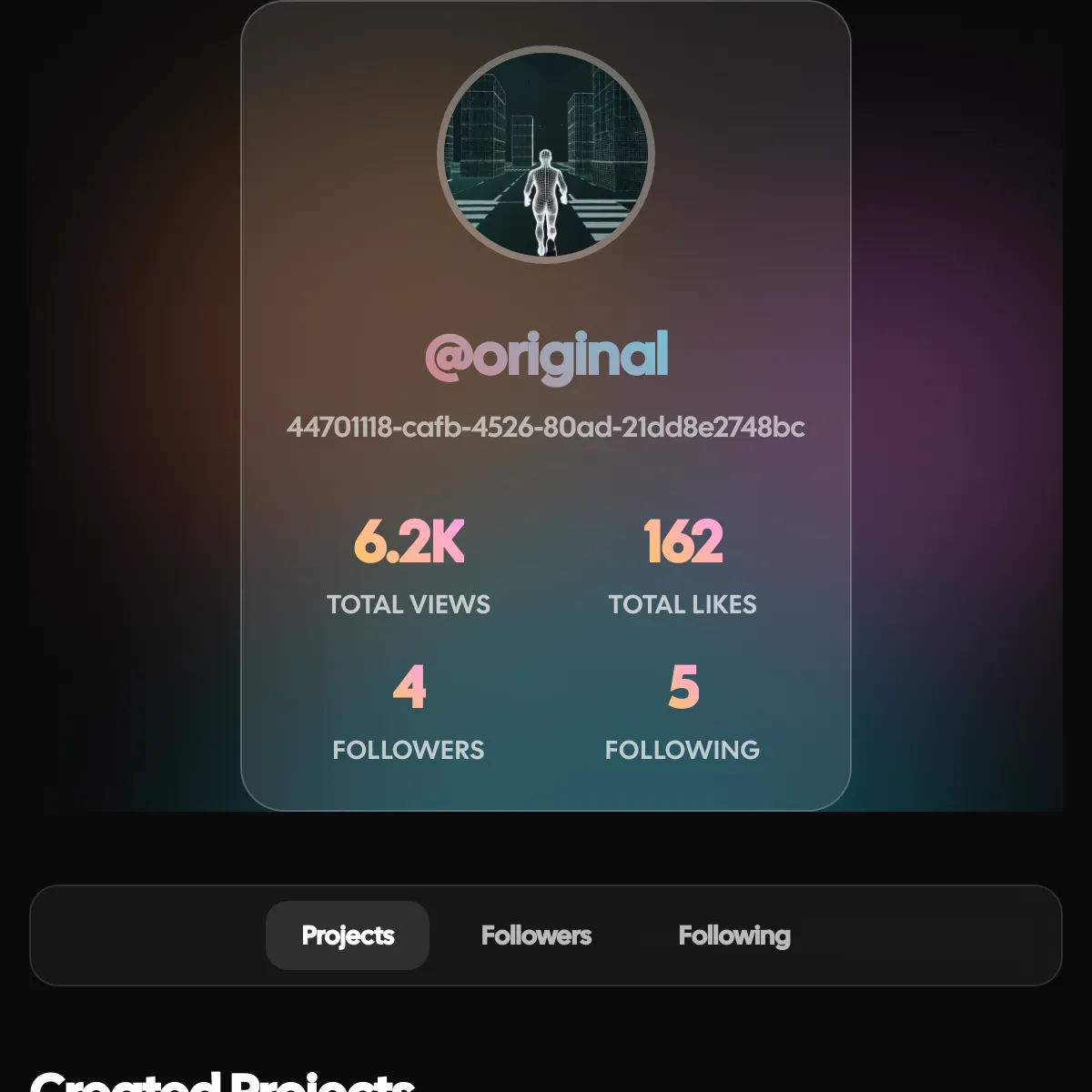Click the gradient username text

point(547,355)
